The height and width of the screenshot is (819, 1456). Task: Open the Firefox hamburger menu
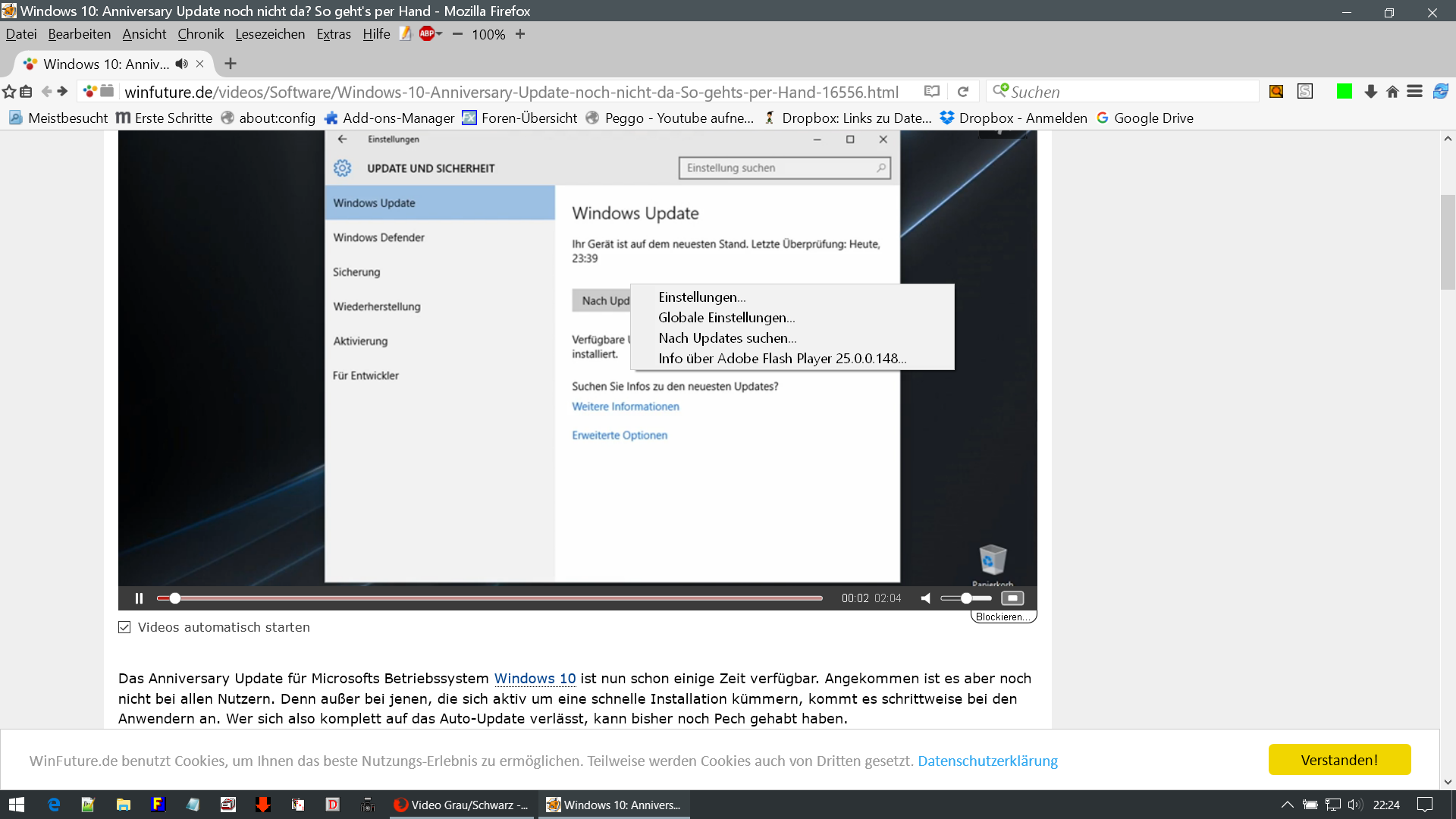1414,92
